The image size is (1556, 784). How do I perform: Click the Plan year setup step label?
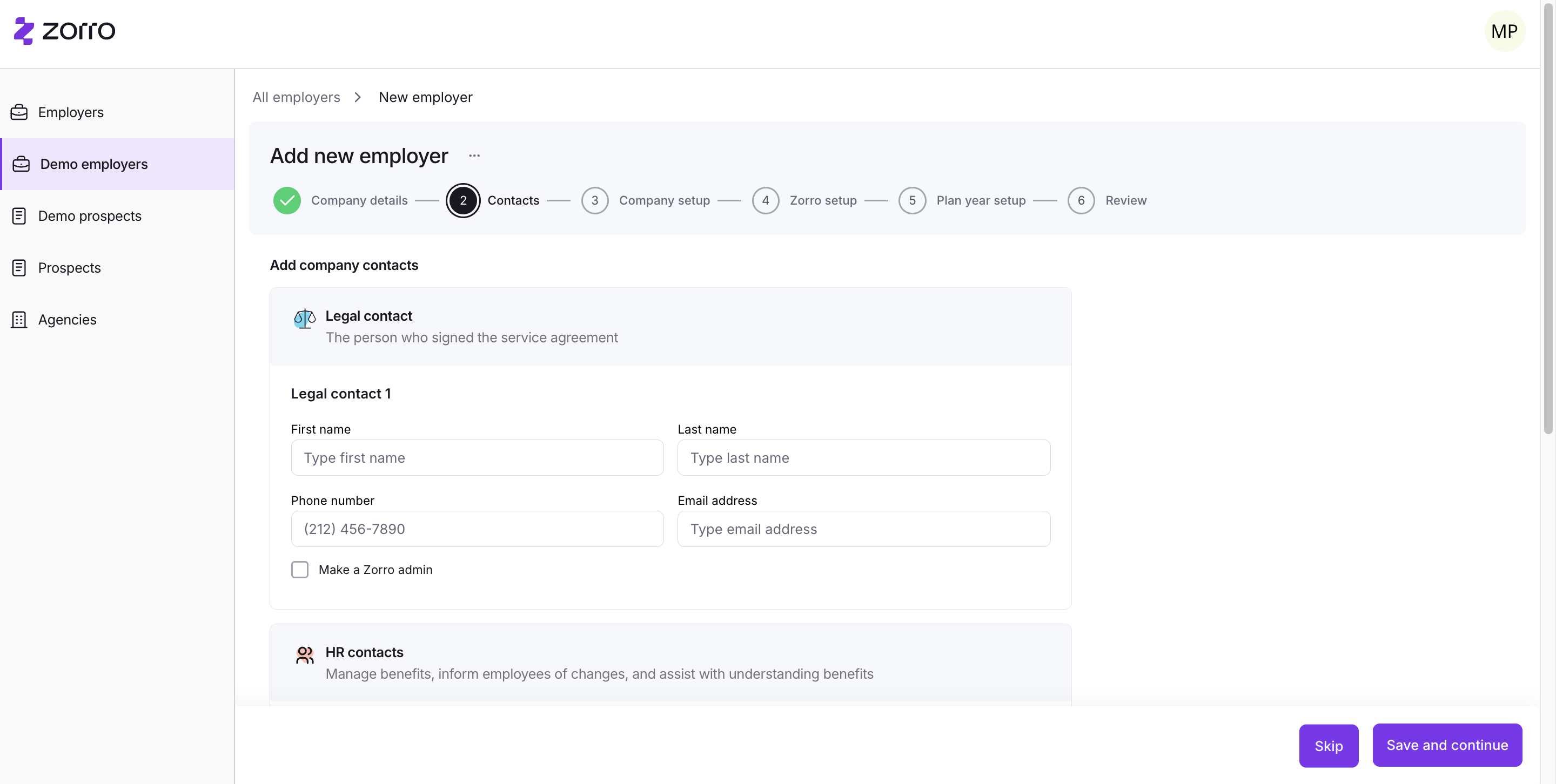tap(981, 200)
